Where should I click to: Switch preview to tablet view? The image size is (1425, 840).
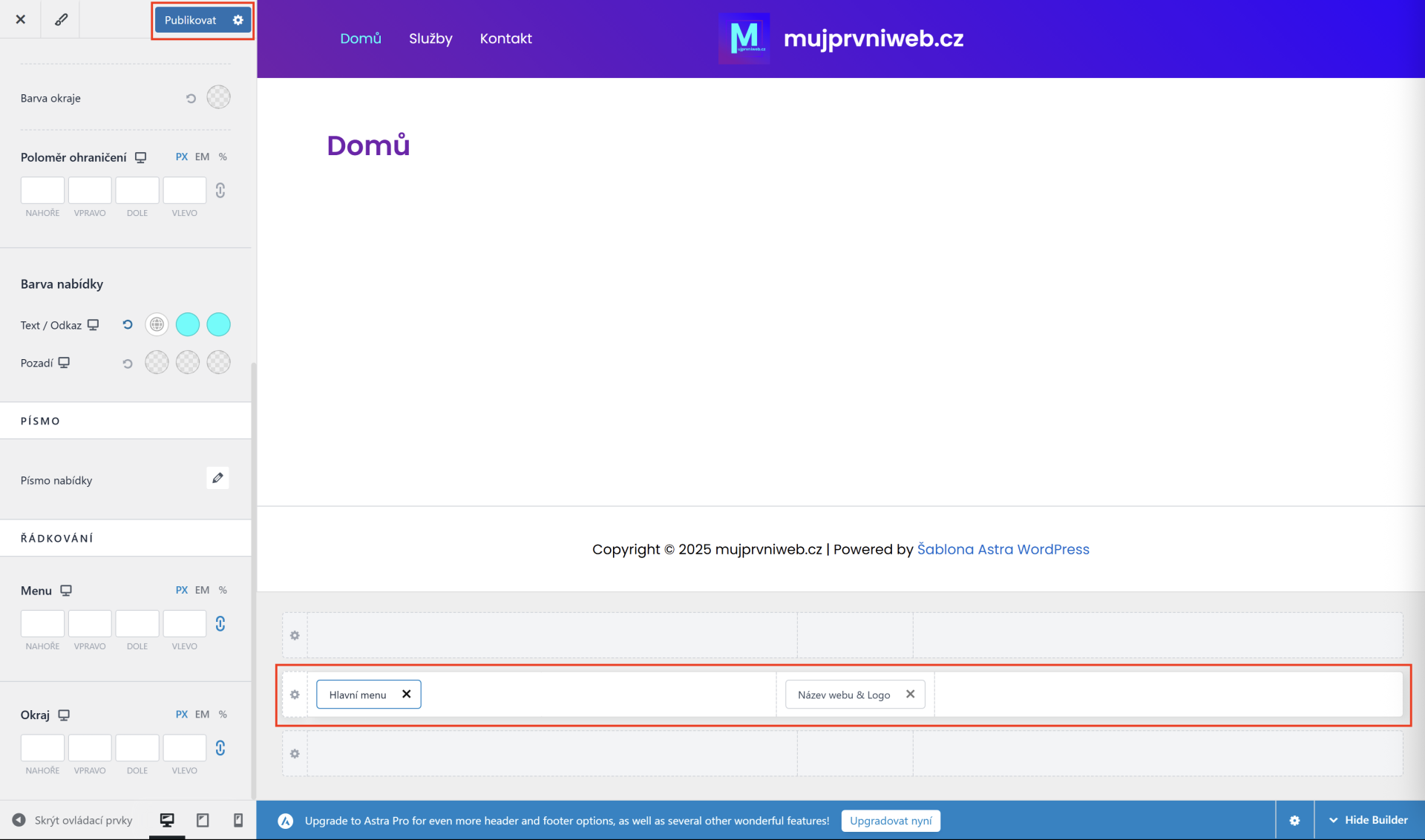tap(202, 820)
